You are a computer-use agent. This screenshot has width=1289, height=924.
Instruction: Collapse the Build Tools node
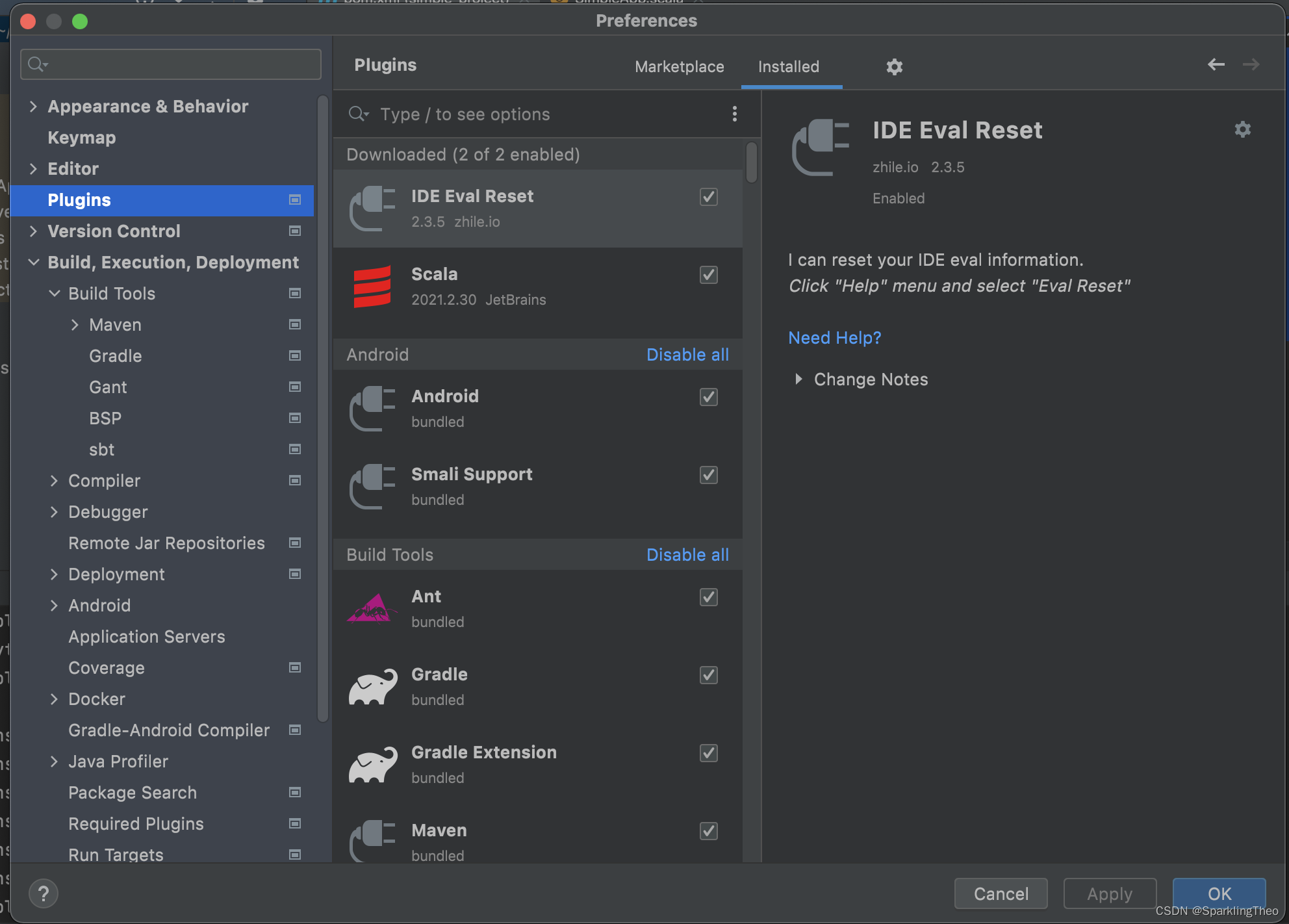[54, 293]
